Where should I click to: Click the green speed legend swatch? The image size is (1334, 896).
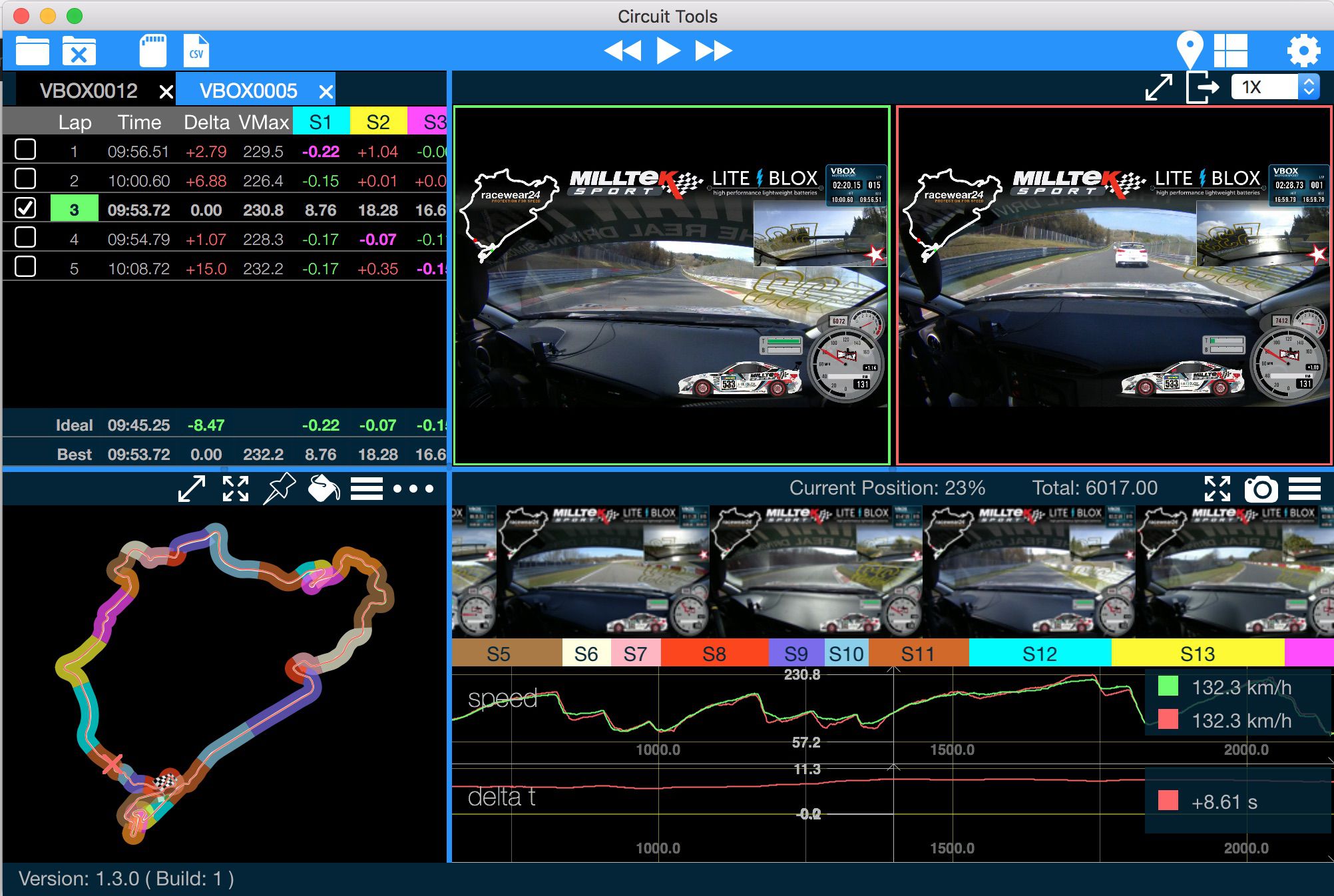[x=1168, y=686]
